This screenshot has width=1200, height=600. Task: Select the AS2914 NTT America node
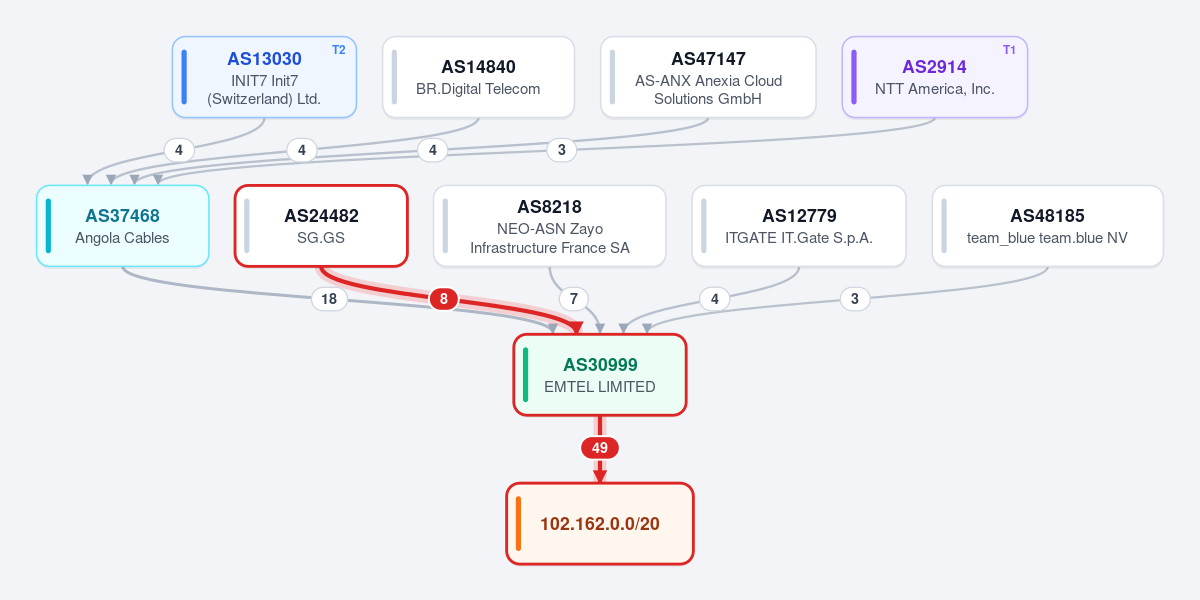point(935,77)
